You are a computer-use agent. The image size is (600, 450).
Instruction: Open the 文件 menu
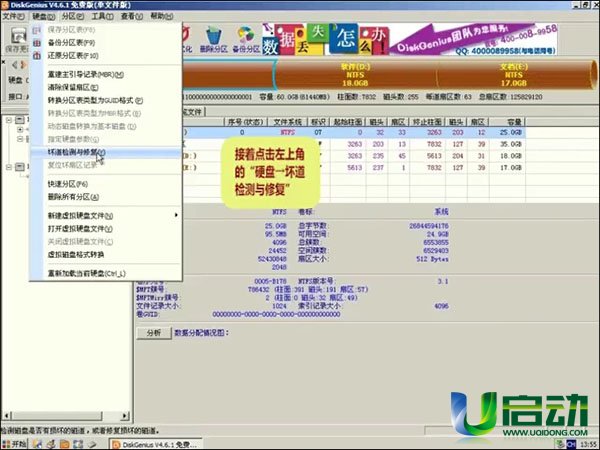[x=13, y=16]
